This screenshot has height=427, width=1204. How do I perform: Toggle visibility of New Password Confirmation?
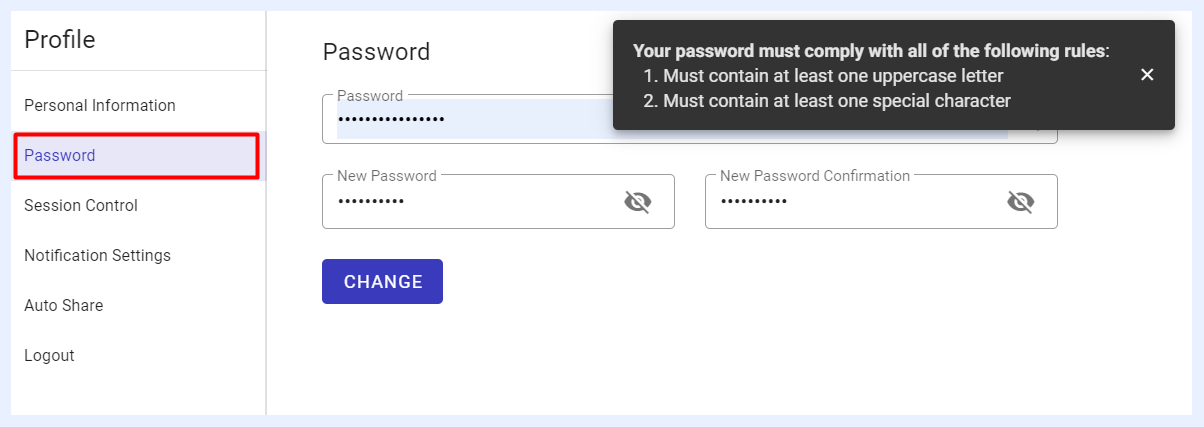(1020, 202)
